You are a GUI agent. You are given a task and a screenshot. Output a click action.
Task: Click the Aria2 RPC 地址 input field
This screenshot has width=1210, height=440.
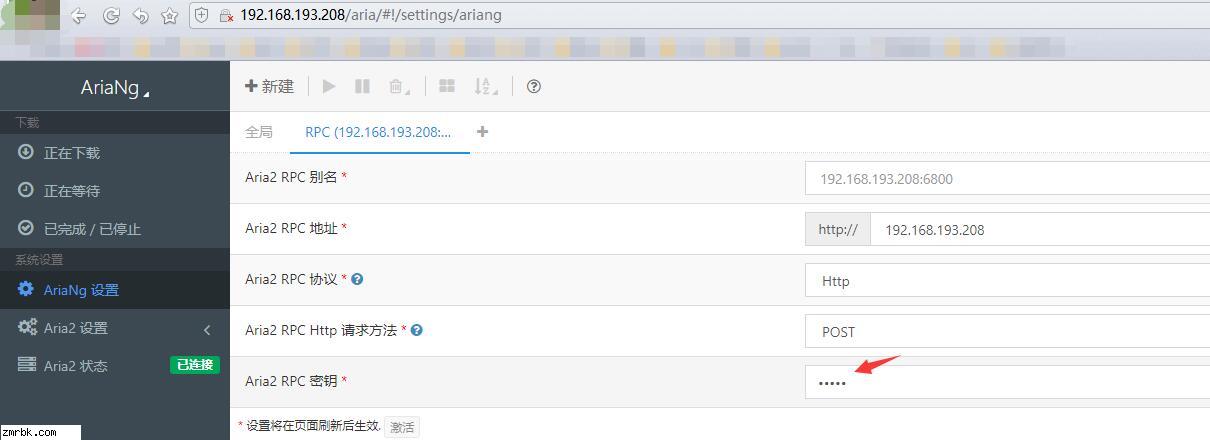coord(1040,230)
